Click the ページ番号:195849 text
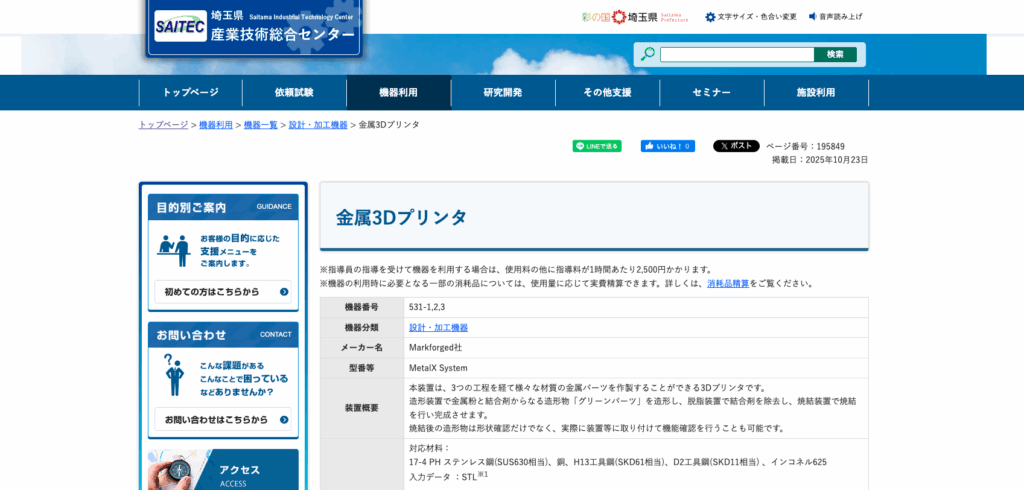This screenshot has width=1024, height=490. coord(805,146)
